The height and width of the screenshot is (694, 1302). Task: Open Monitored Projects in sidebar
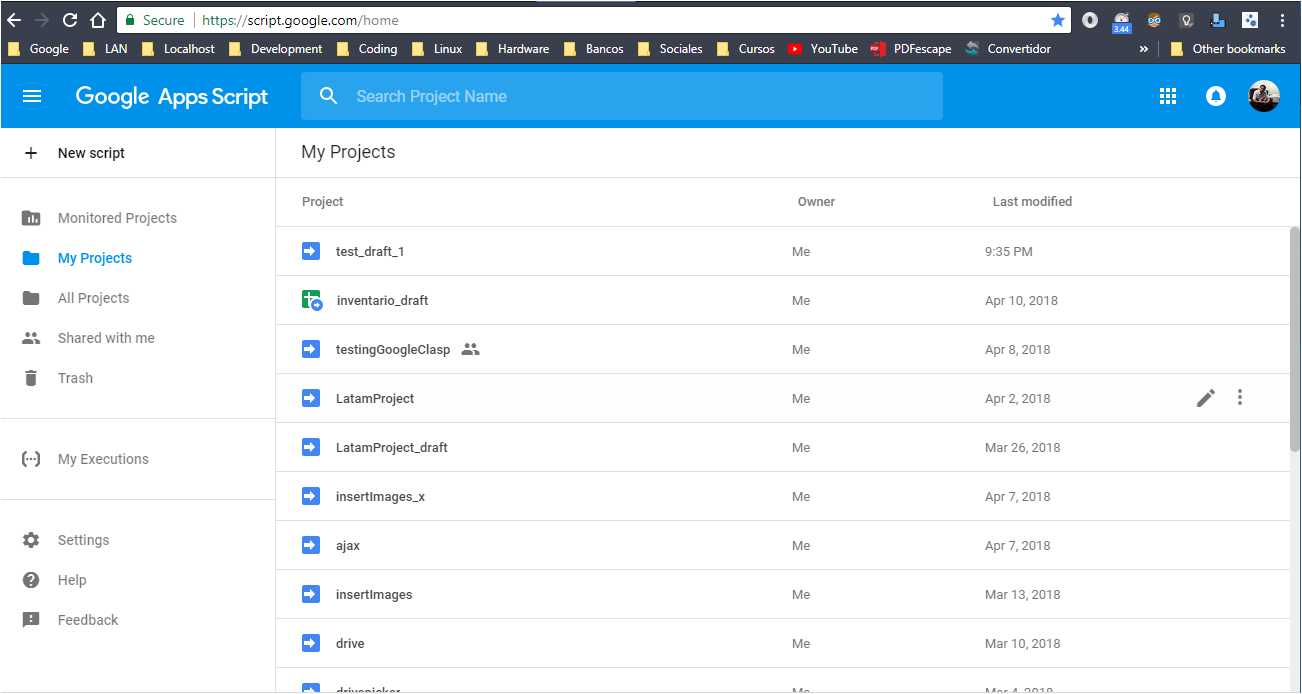click(117, 218)
